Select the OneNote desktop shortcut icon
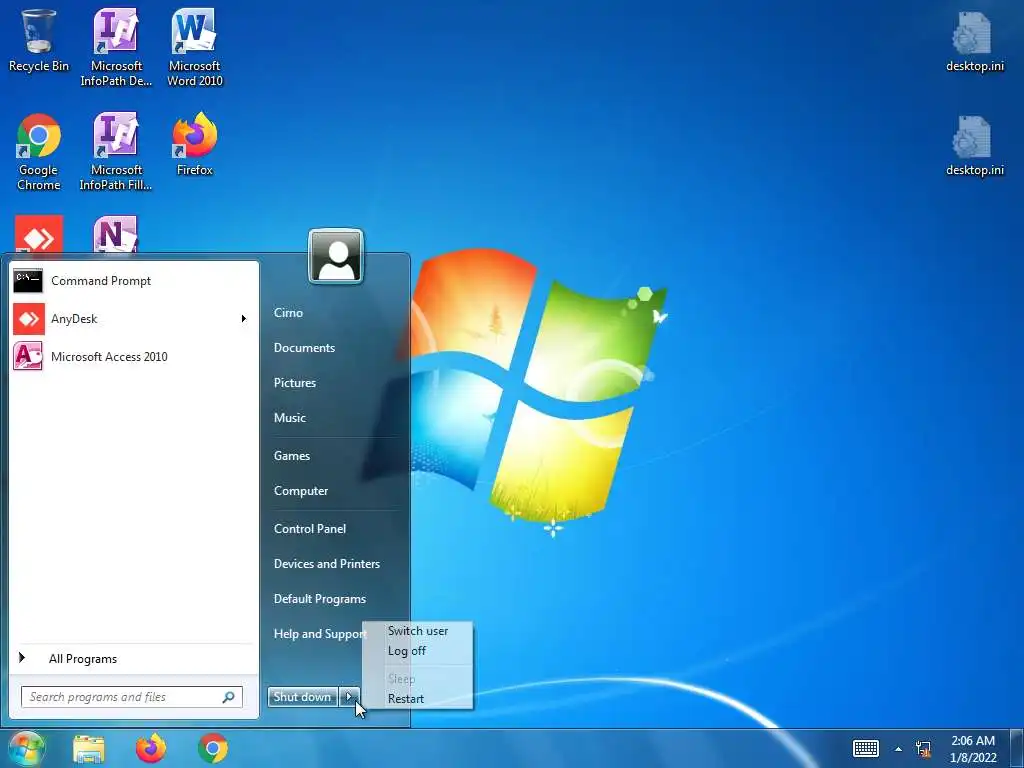This screenshot has height=768, width=1024. click(116, 234)
